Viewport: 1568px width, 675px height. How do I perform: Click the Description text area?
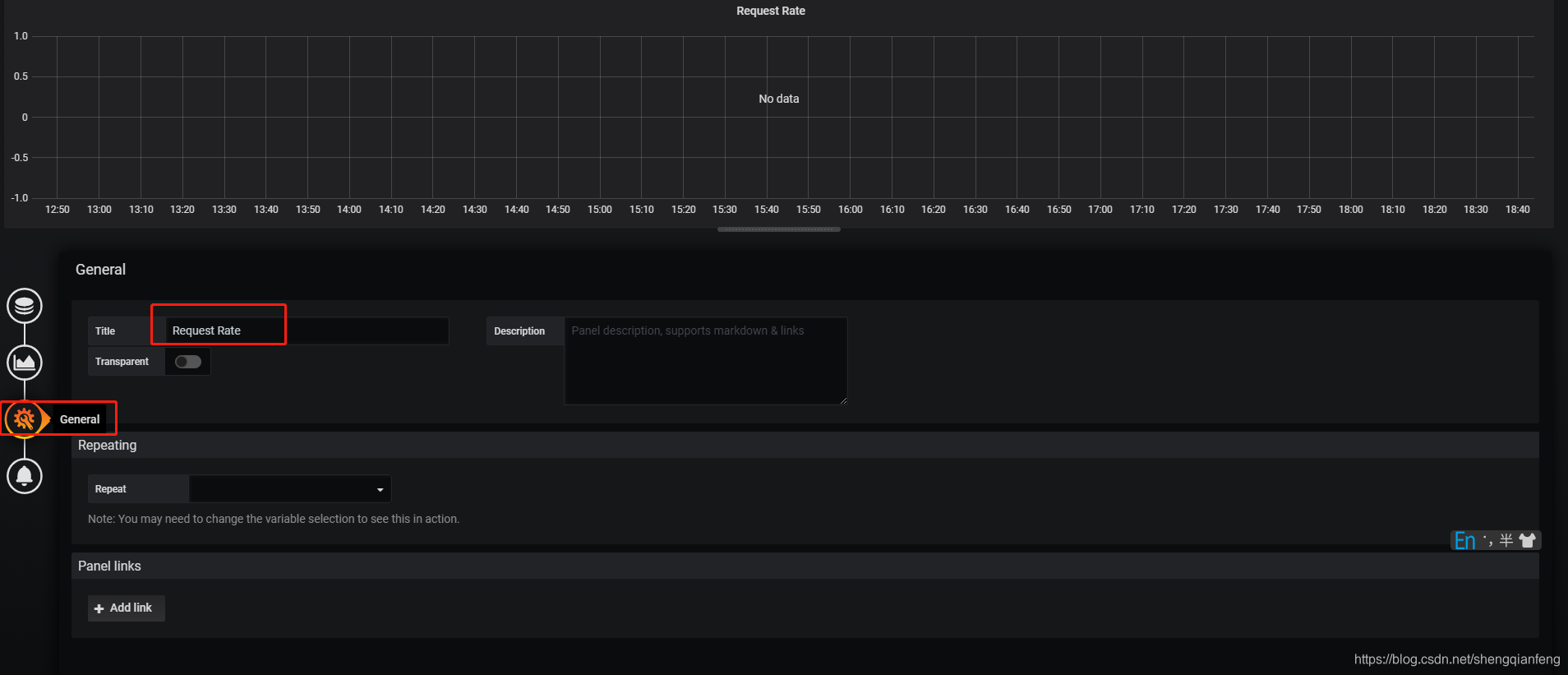pos(705,361)
